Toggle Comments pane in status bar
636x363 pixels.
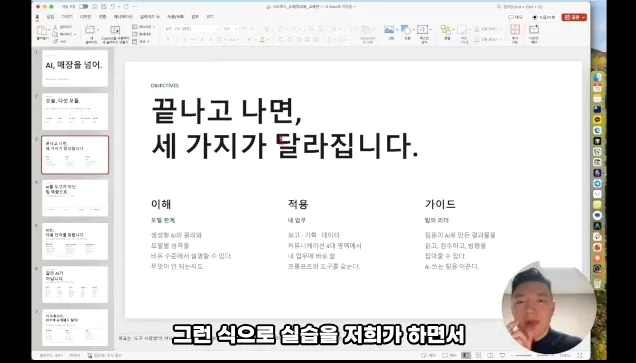(x=449, y=355)
